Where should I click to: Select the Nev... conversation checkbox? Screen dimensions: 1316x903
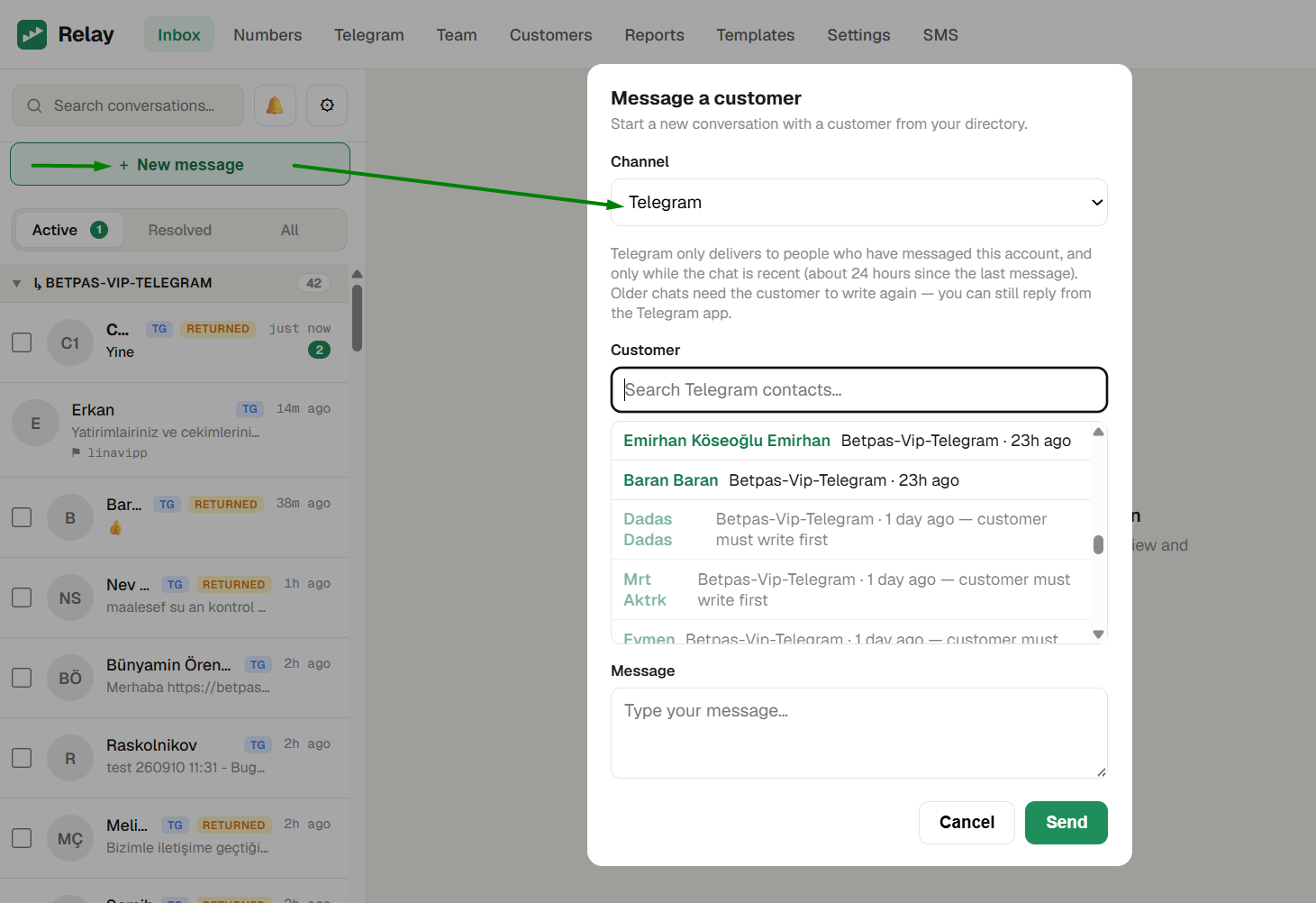pyautogui.click(x=22, y=597)
